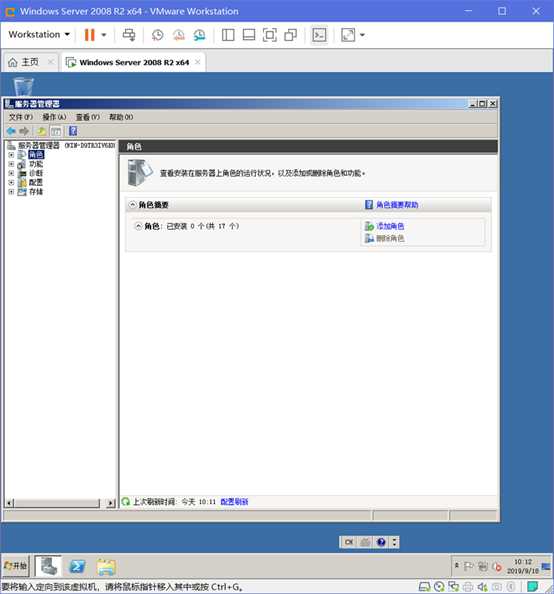The image size is (554, 594).
Task: Select the 诊断 node in the tree
Action: 36,173
